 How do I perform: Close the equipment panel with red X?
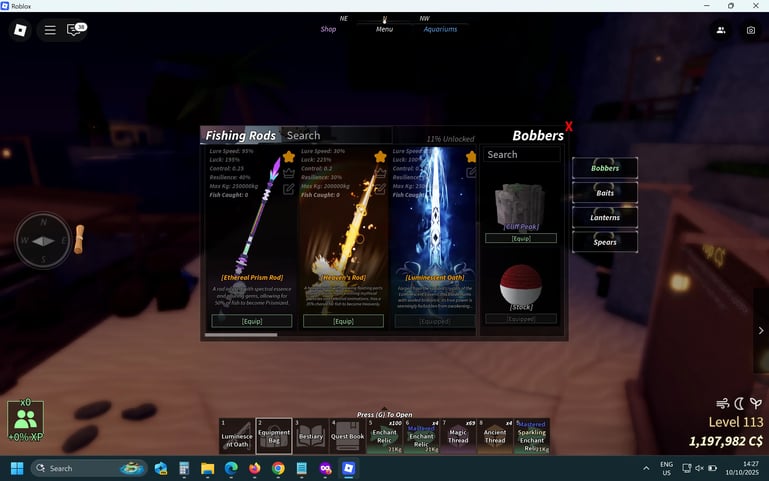[568, 127]
